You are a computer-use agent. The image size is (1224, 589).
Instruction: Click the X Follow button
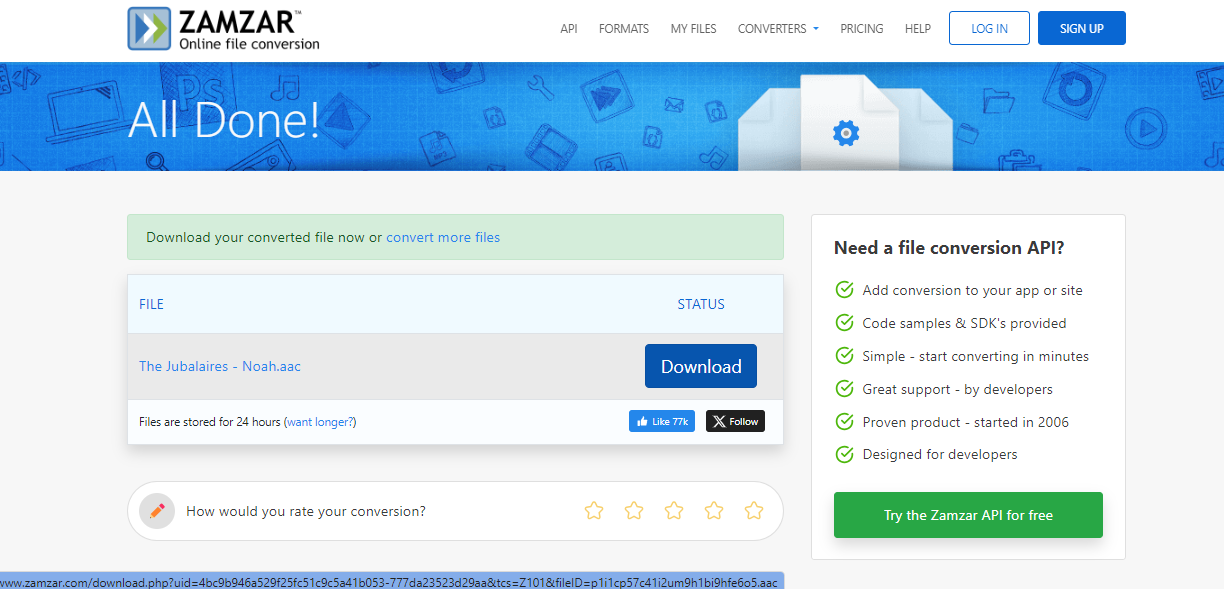735,421
